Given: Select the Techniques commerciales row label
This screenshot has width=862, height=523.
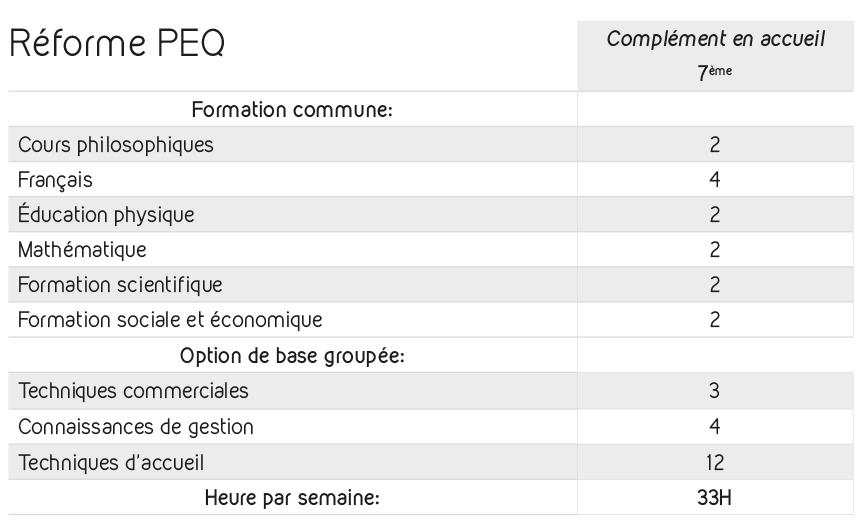Looking at the screenshot, I should point(133,390).
